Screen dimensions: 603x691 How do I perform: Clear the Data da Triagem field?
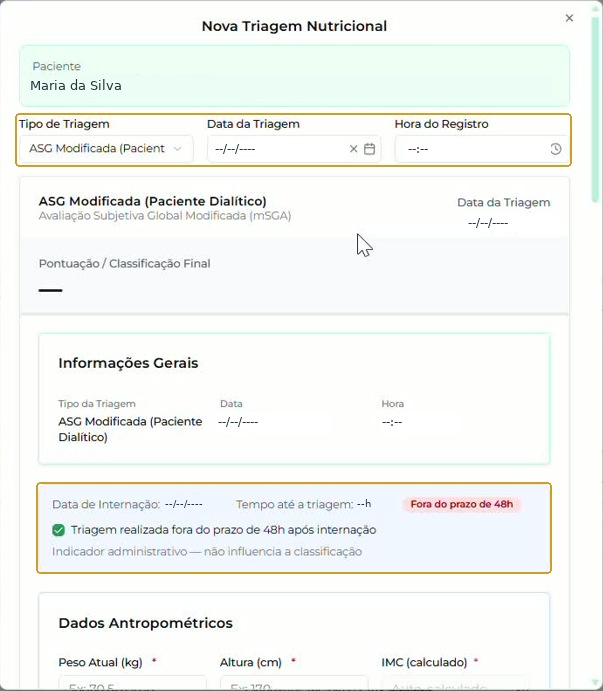353,149
